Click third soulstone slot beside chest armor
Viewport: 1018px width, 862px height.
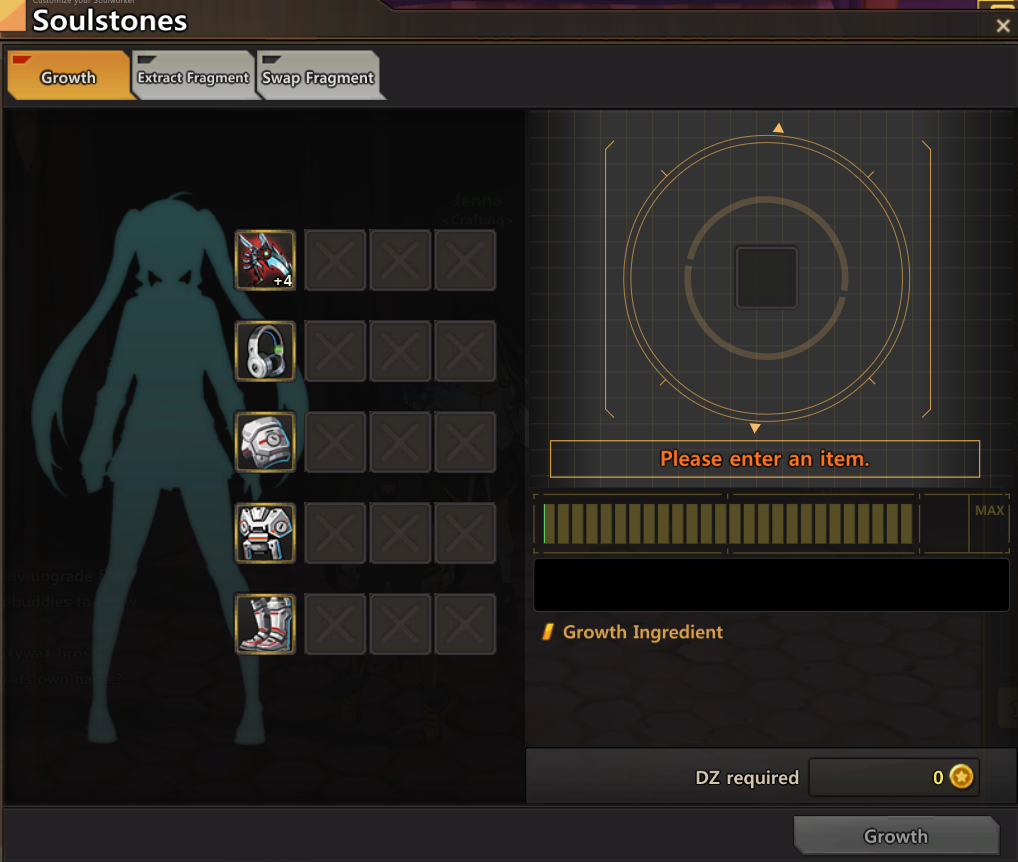pyautogui.click(x=465, y=533)
